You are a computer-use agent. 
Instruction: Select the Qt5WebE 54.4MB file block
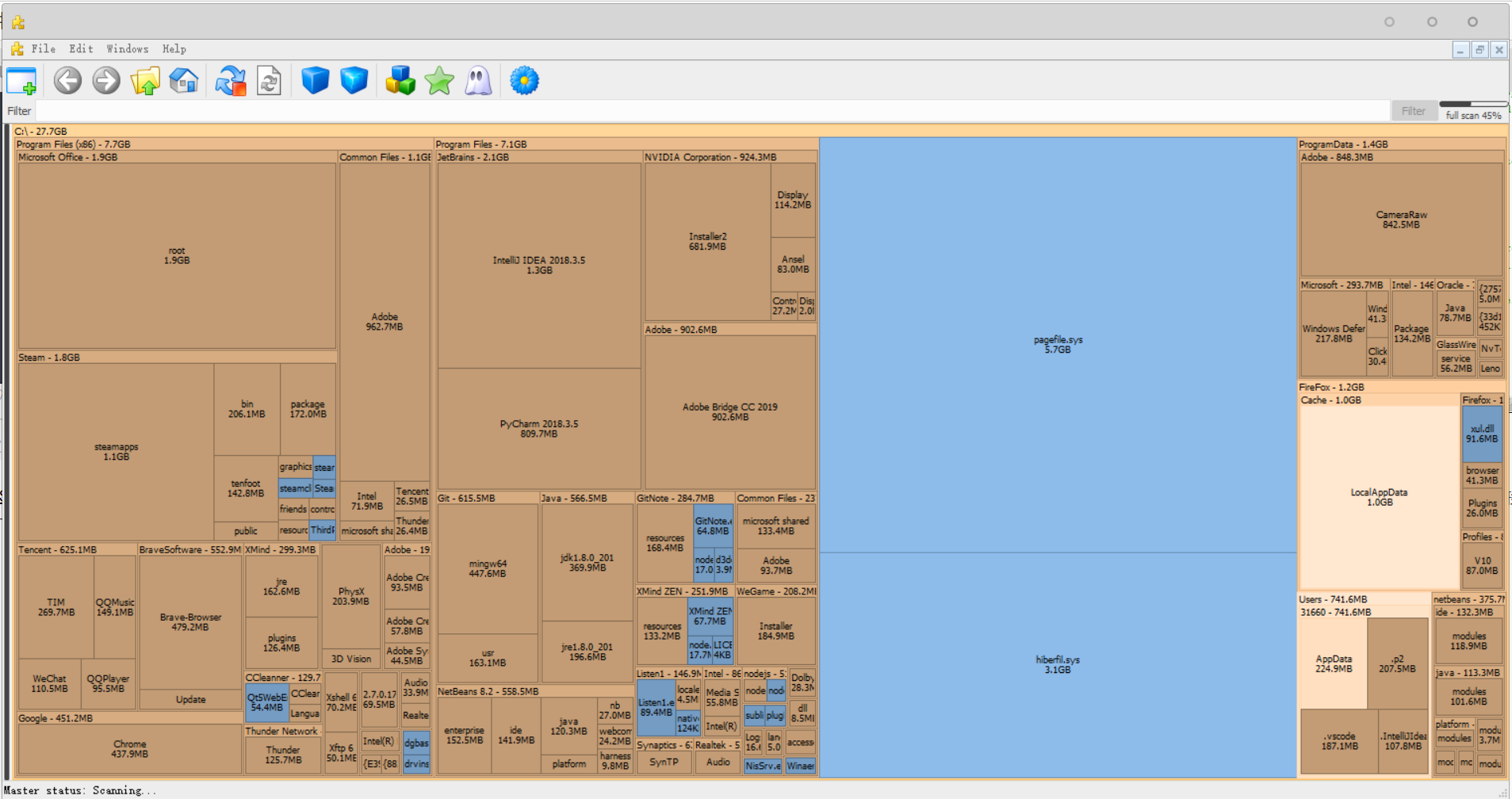point(267,702)
